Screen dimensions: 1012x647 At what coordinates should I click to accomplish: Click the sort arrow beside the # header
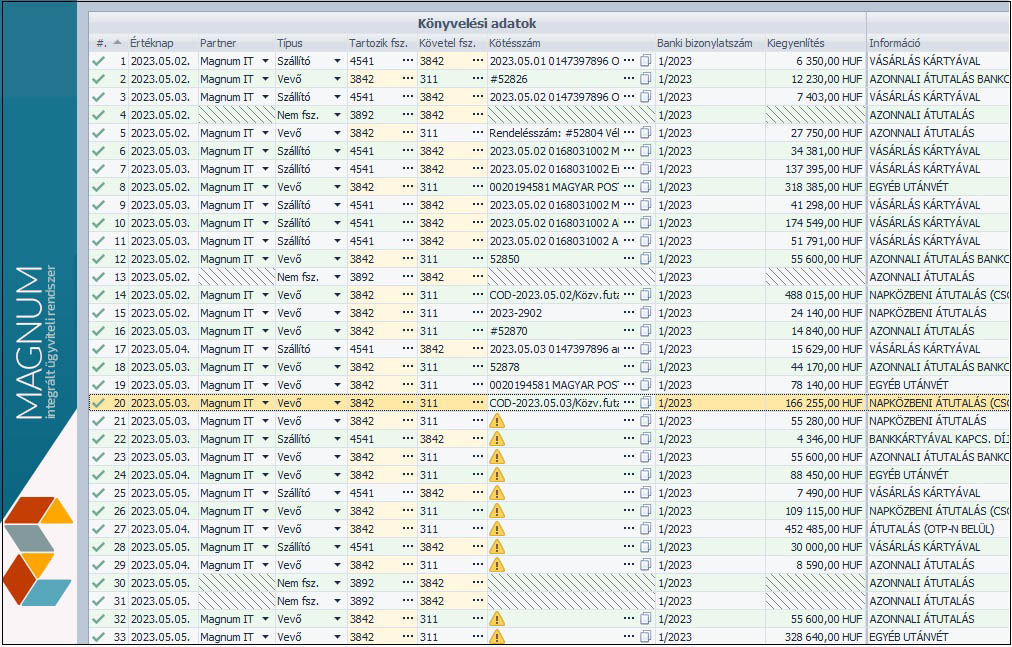[x=117, y=43]
